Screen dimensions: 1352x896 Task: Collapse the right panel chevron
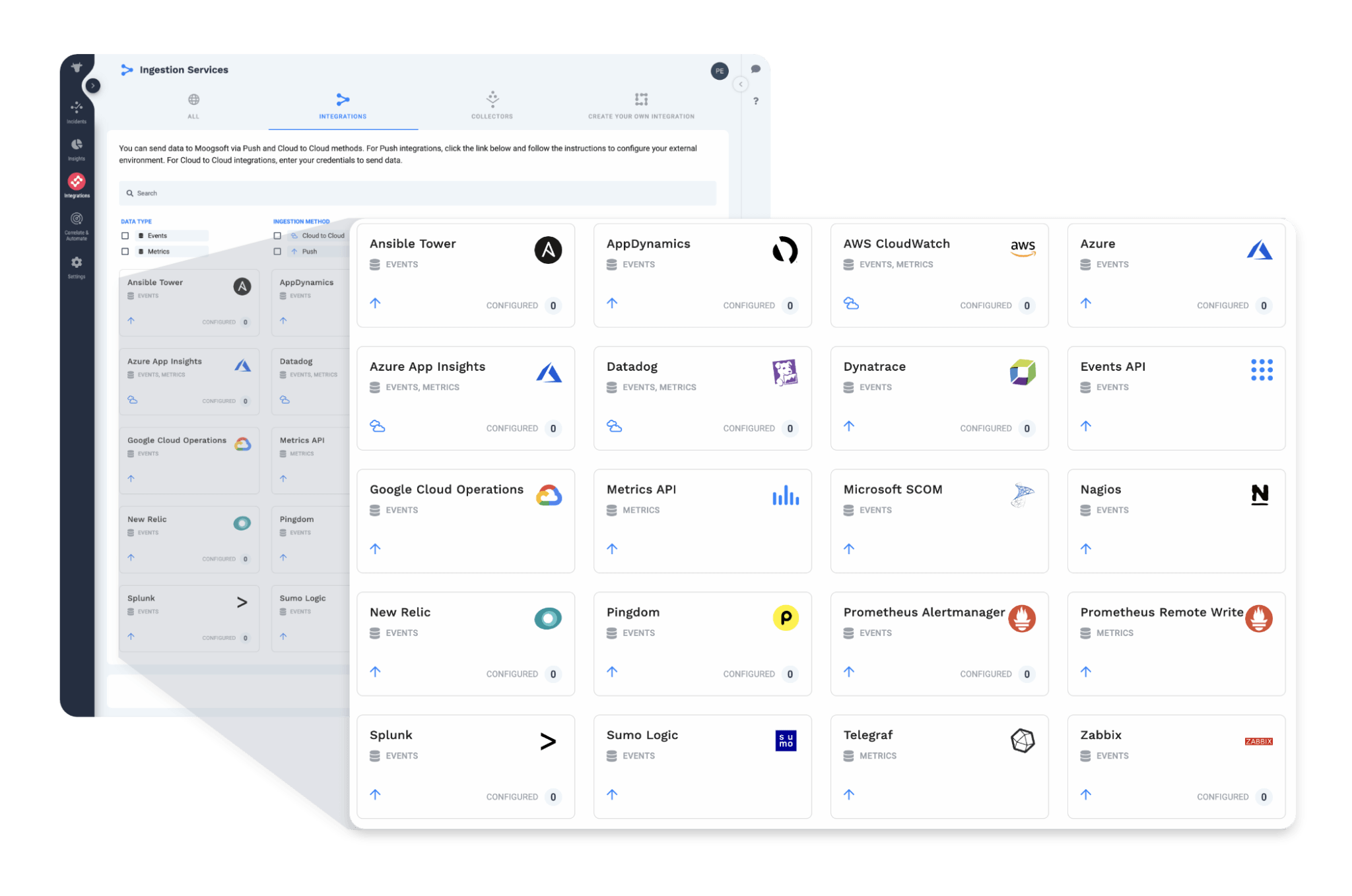click(741, 84)
